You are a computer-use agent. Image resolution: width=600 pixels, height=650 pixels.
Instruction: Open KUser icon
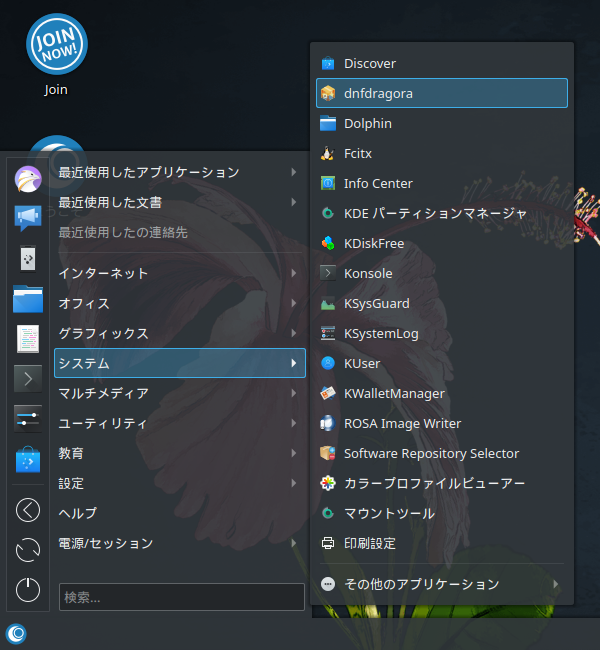tap(328, 363)
